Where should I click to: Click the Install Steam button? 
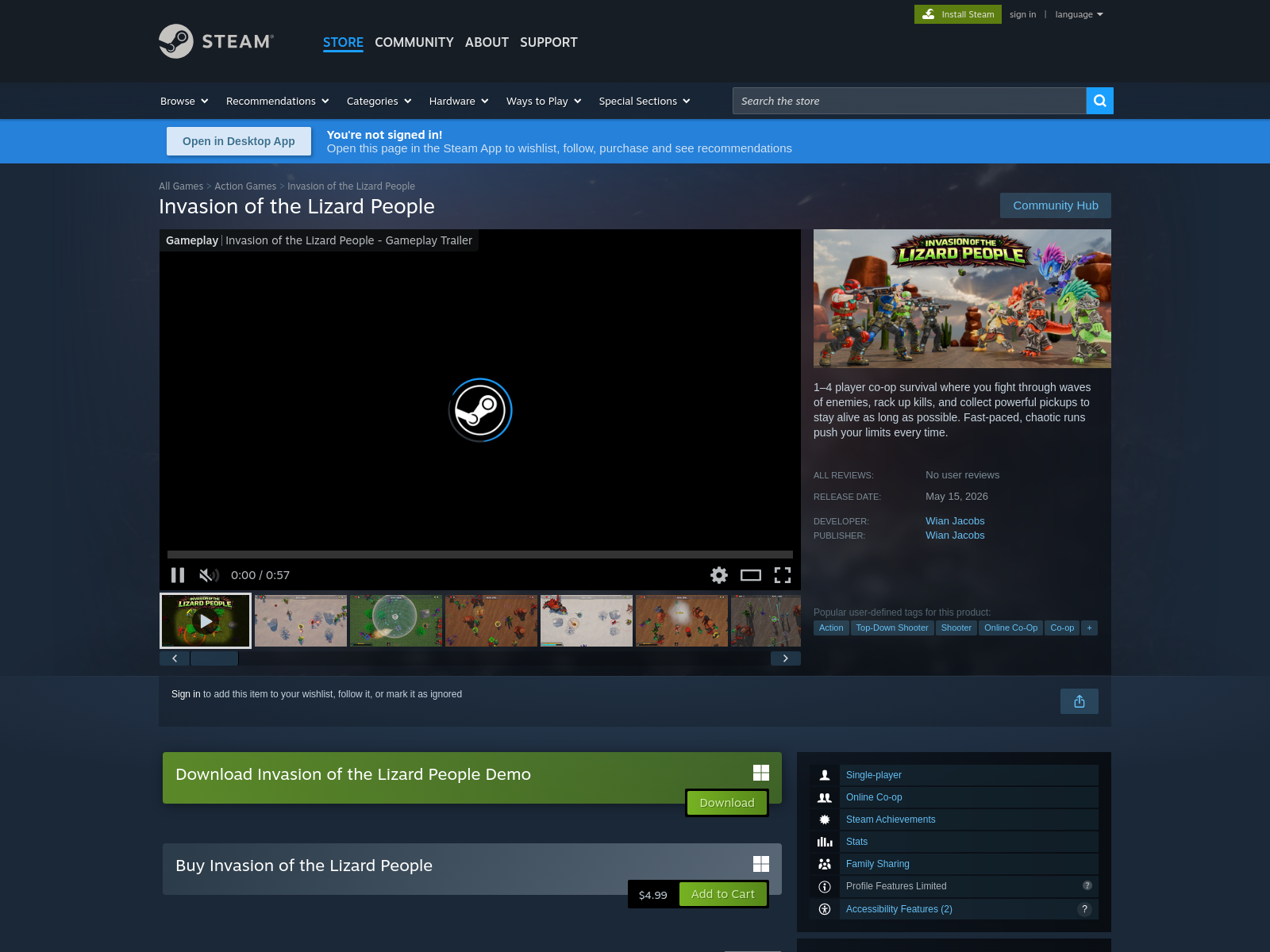[958, 14]
